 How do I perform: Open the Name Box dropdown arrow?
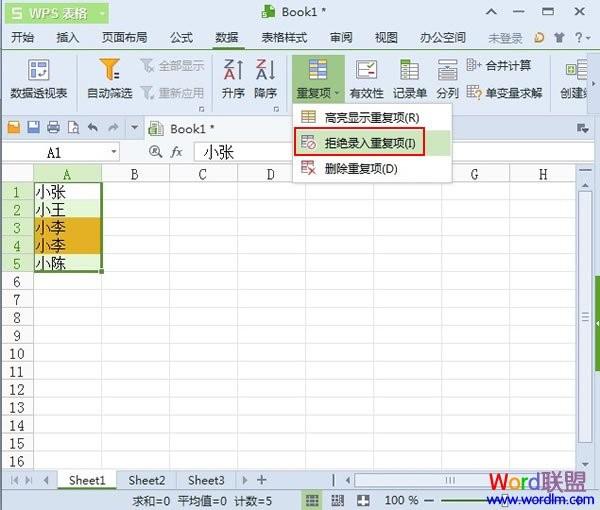[x=114, y=152]
